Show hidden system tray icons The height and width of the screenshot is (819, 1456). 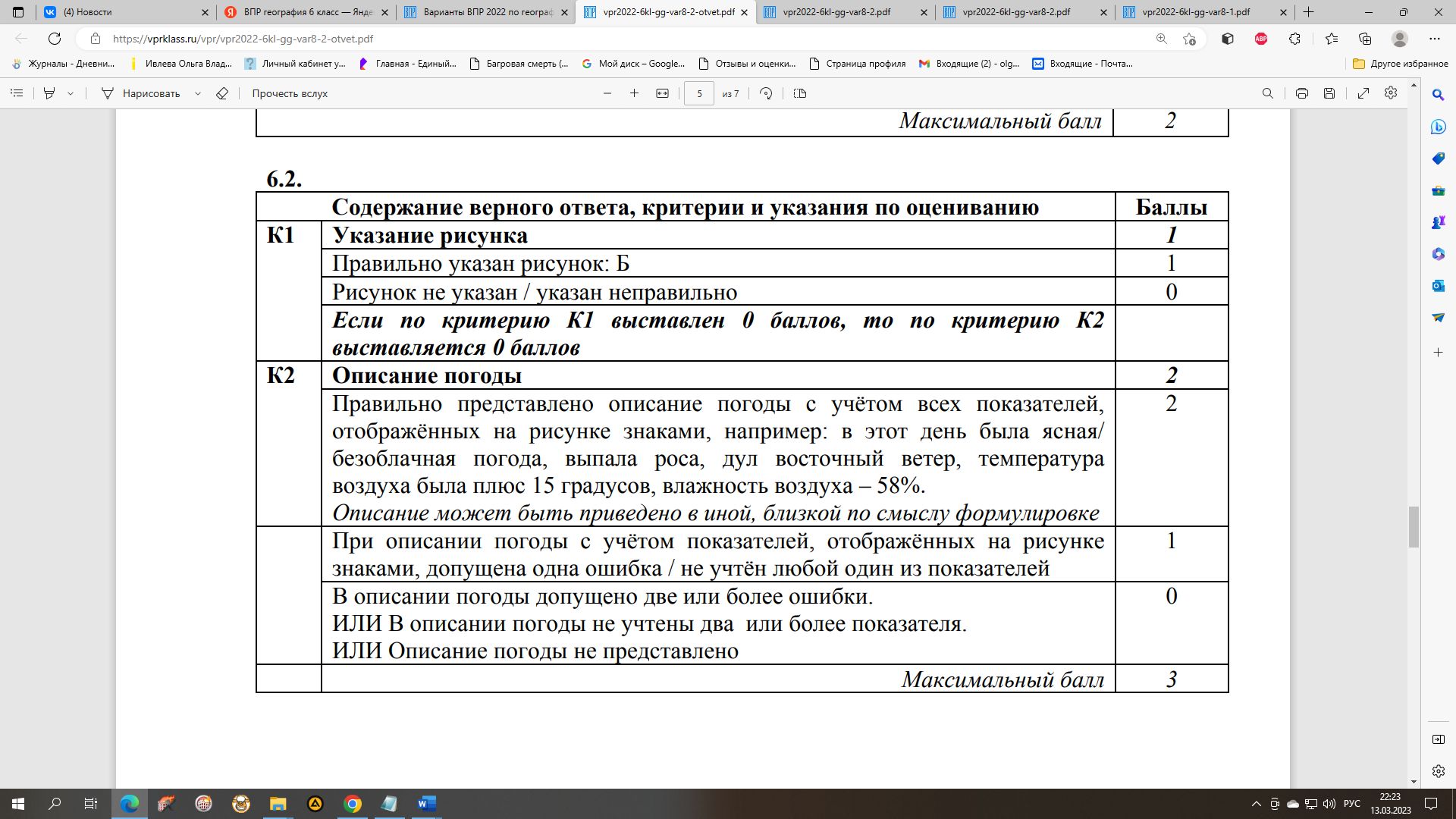[1257, 804]
